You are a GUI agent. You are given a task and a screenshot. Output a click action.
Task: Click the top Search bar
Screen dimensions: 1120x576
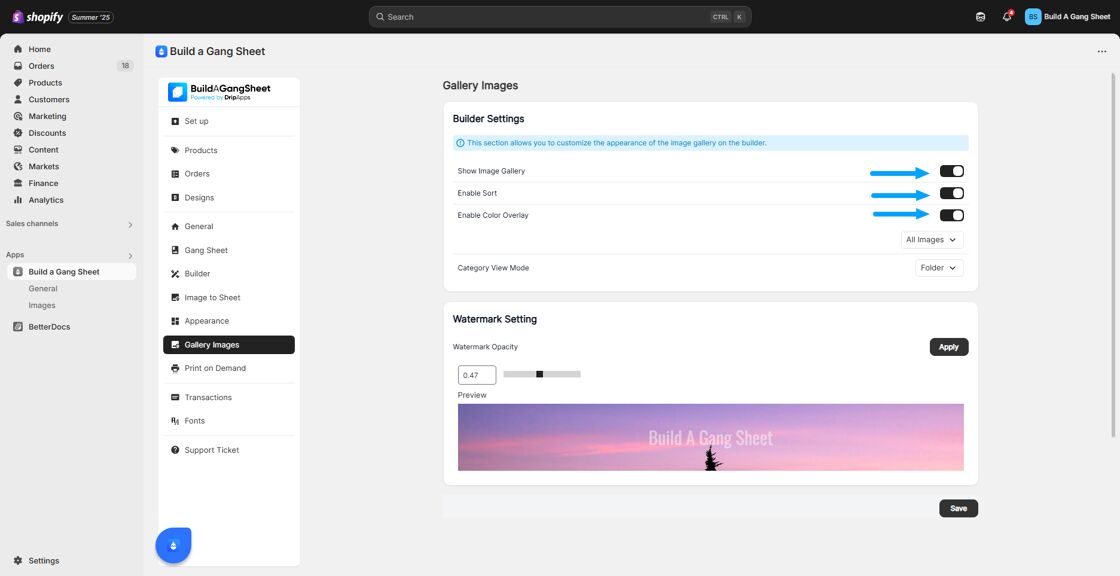coord(560,16)
